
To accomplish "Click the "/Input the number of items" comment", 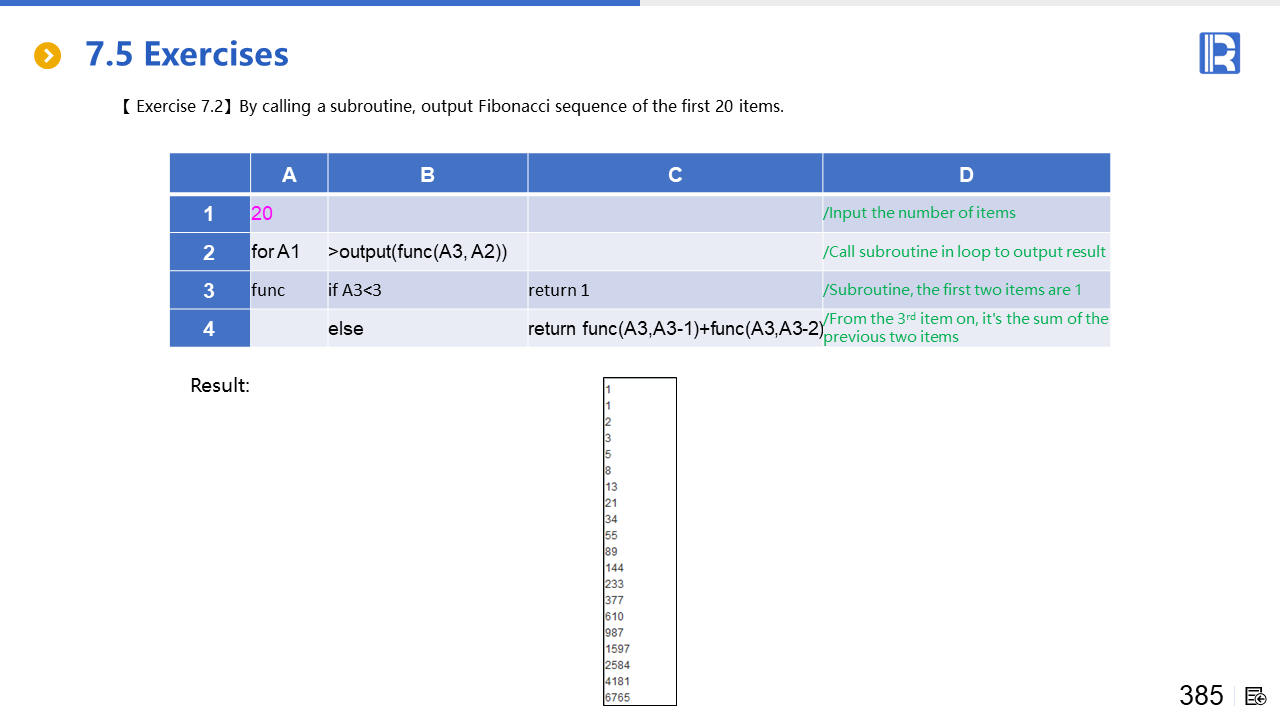I will [919, 213].
